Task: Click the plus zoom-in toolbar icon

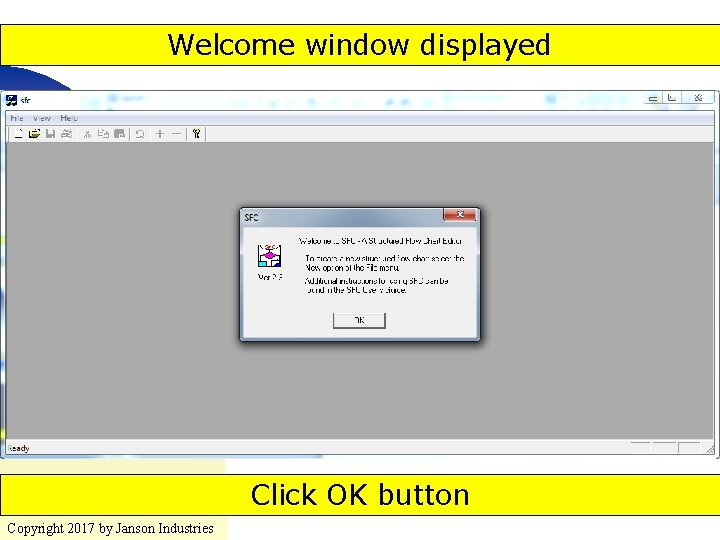Action: (x=160, y=134)
